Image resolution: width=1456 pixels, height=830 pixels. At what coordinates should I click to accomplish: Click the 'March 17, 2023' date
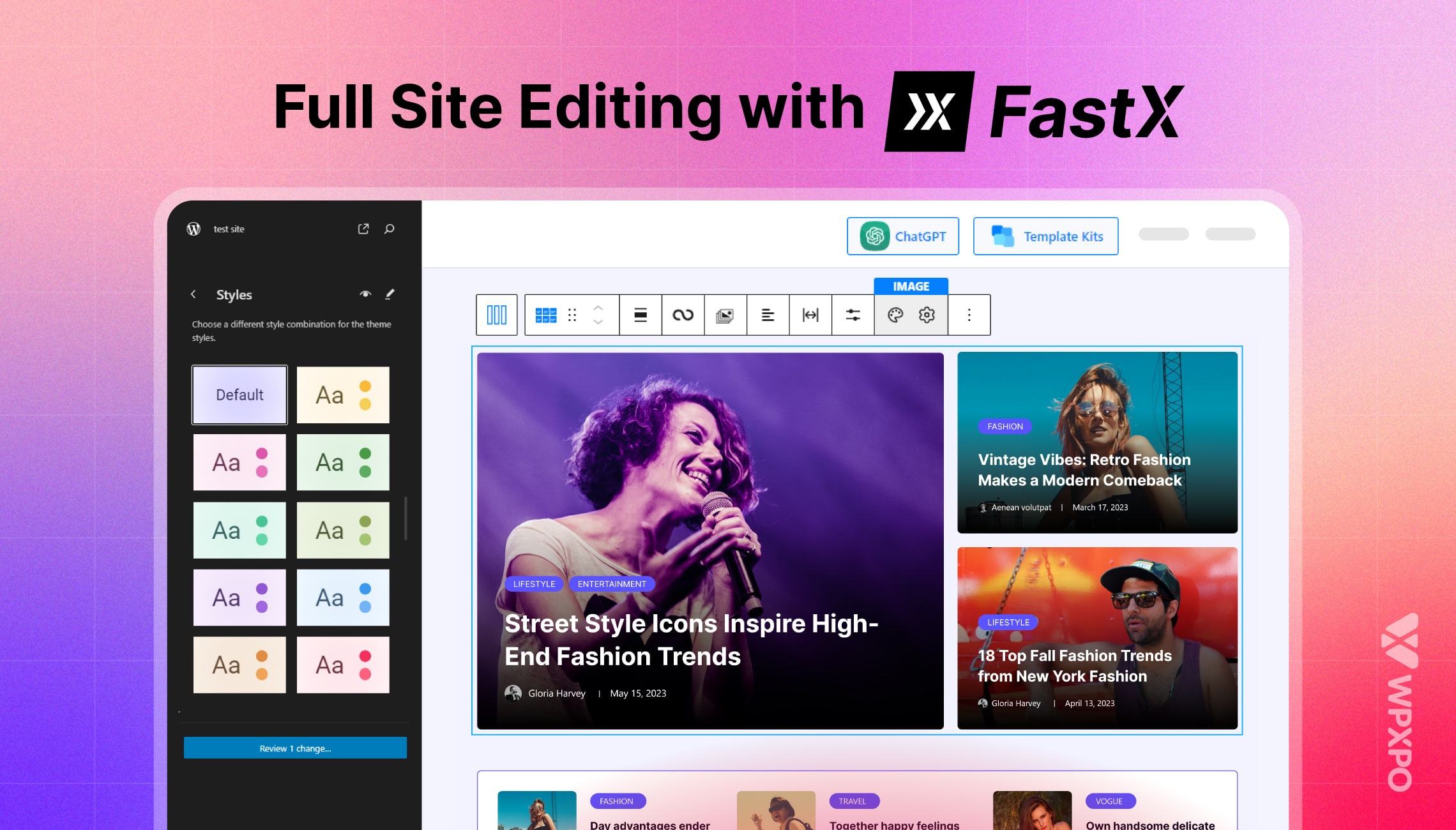coord(1100,508)
